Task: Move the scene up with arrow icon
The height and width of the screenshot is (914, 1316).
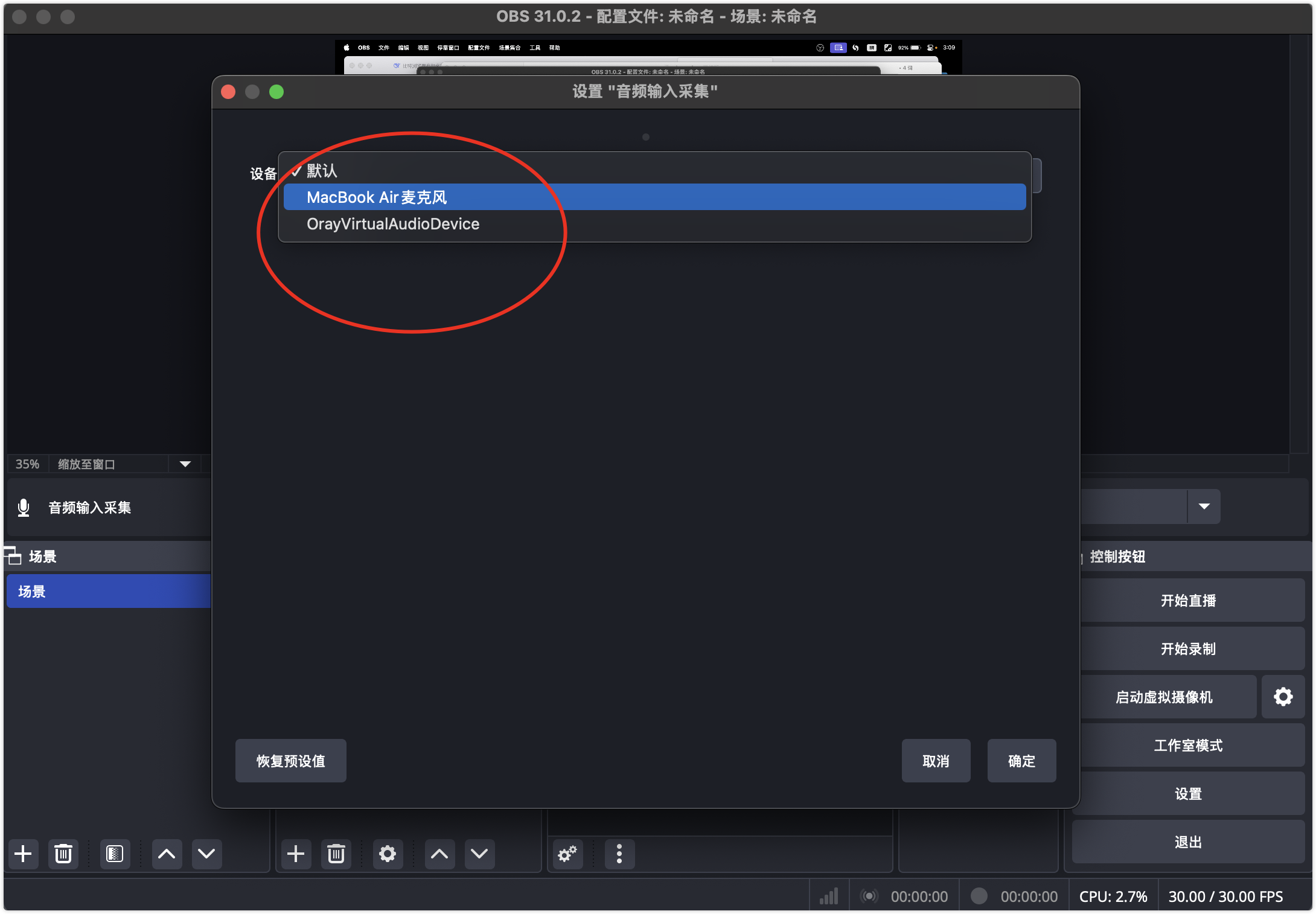Action: tap(167, 854)
